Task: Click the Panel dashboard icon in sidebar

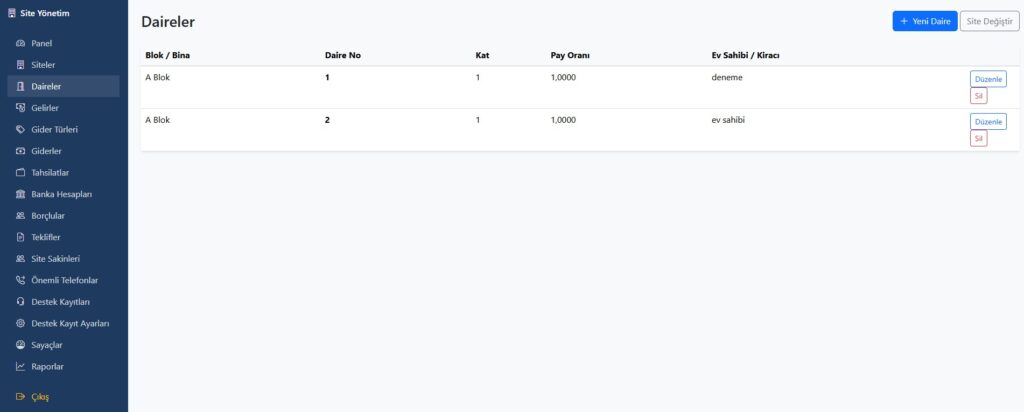Action: (x=21, y=43)
